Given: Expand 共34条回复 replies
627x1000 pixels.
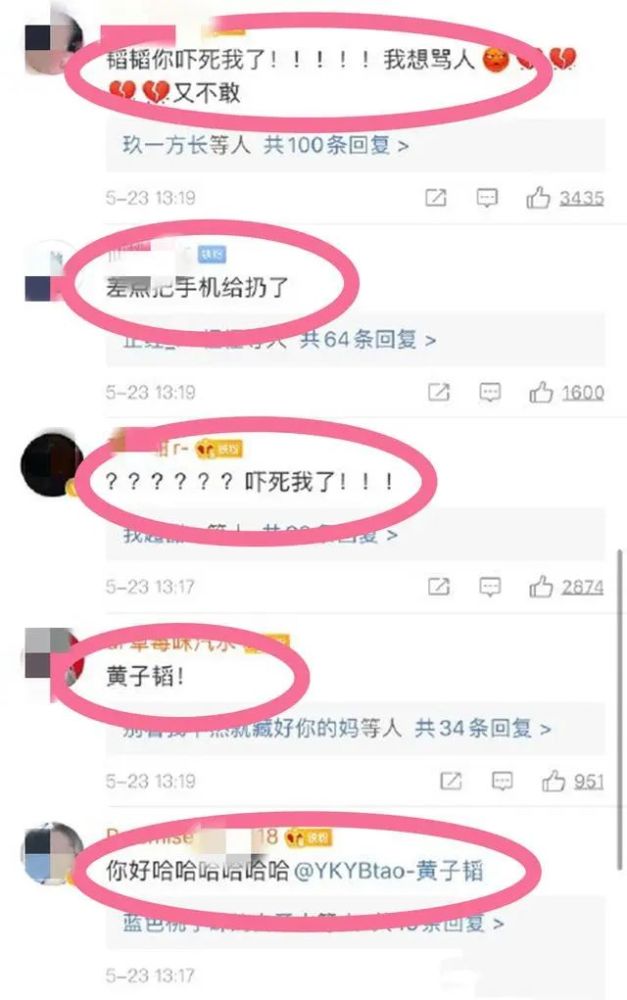Looking at the screenshot, I should point(483,728).
